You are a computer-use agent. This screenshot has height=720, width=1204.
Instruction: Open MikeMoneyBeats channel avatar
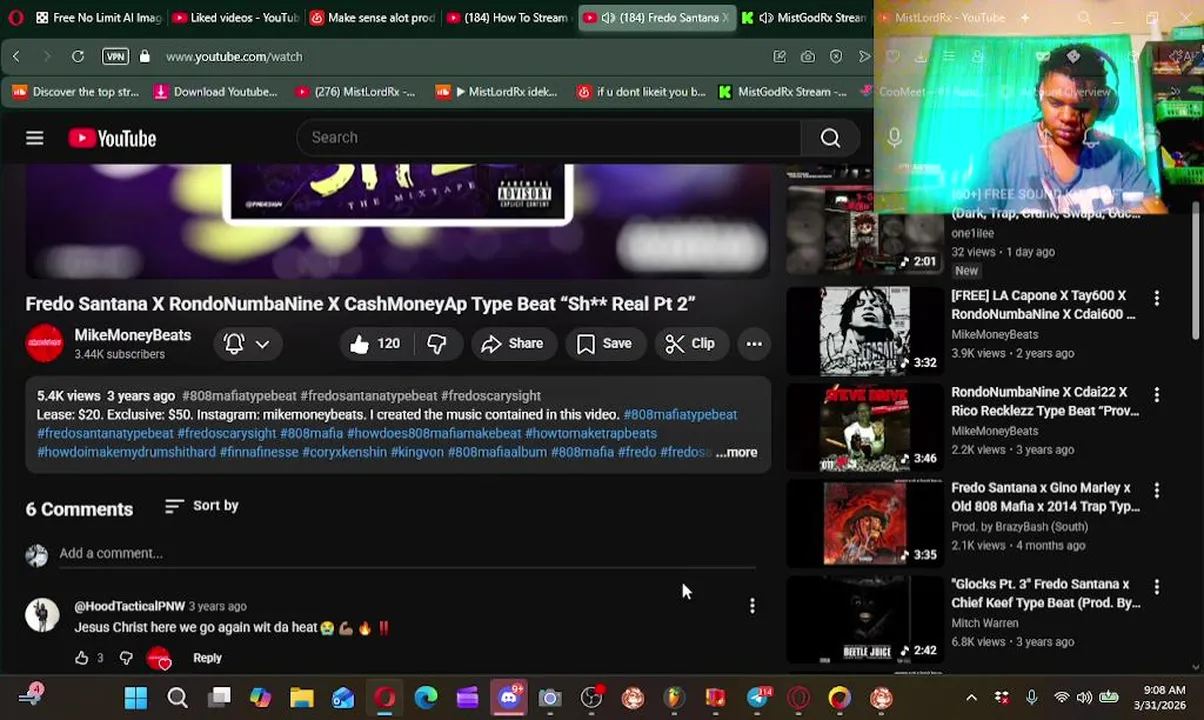click(44, 343)
